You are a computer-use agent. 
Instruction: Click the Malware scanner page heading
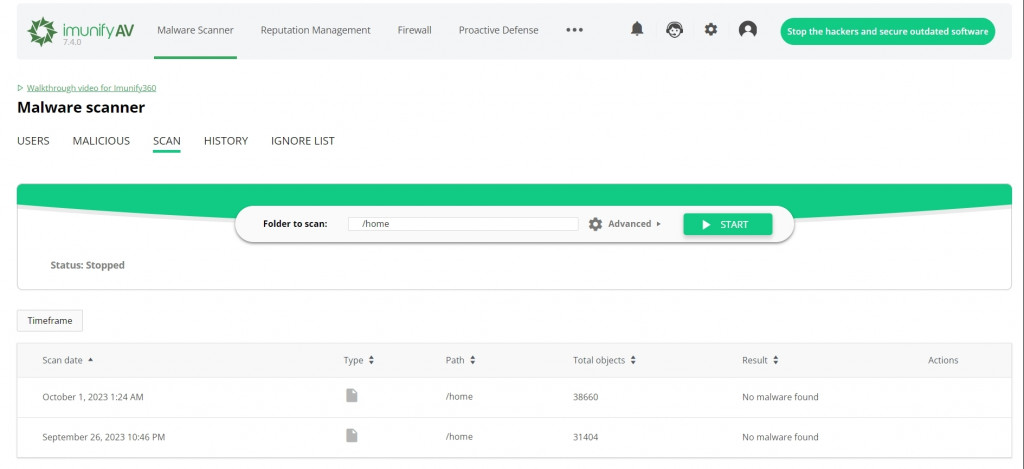(x=81, y=107)
